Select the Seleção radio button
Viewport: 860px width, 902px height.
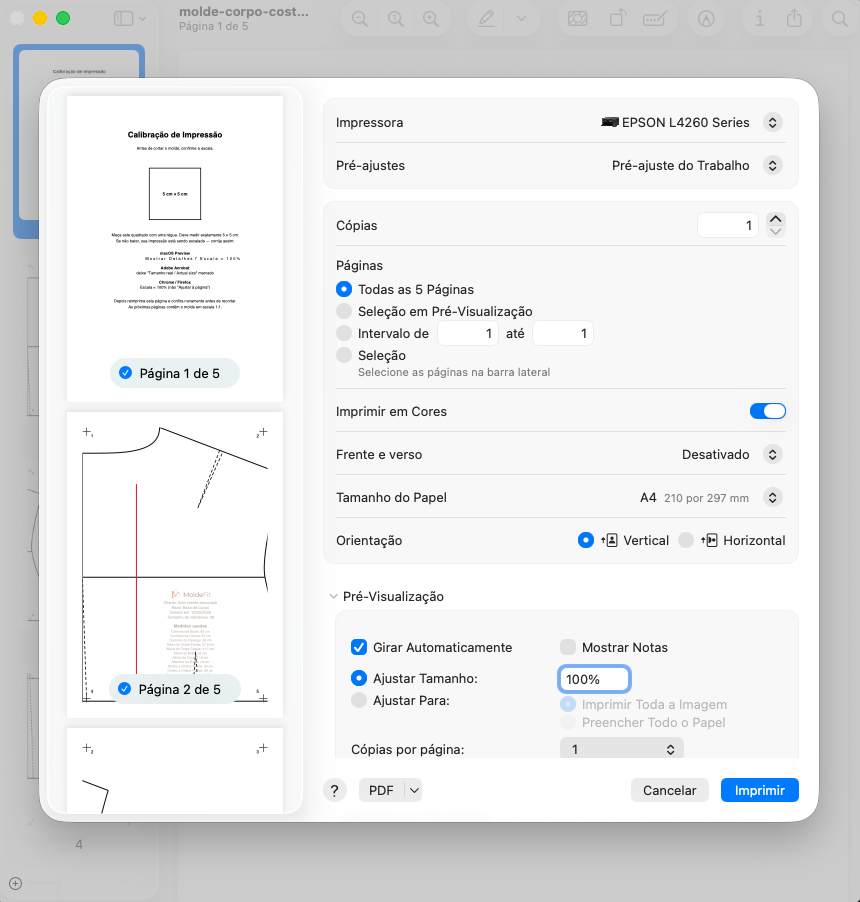[344, 355]
